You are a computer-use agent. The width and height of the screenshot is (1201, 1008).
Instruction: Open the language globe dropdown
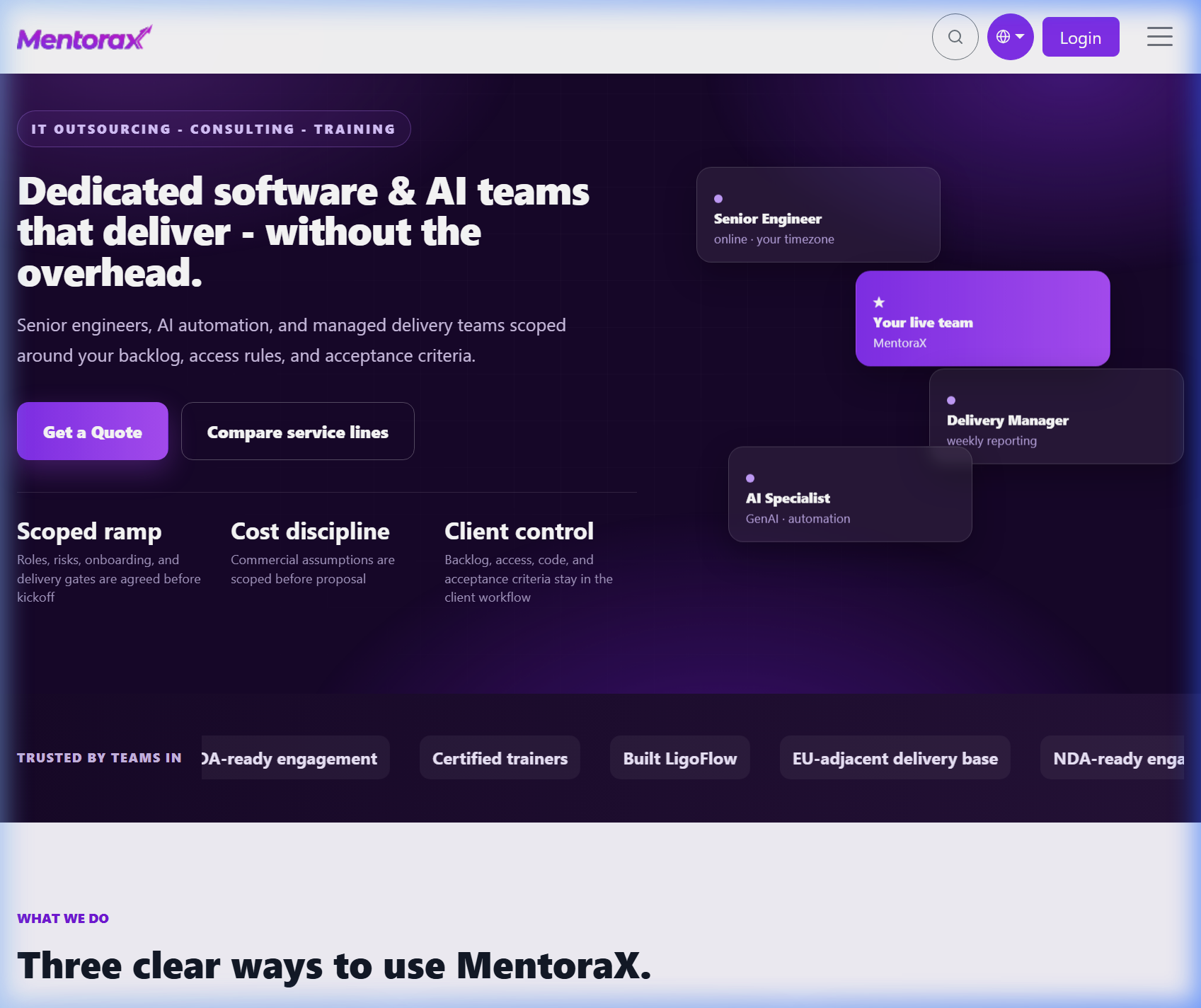click(x=1010, y=37)
